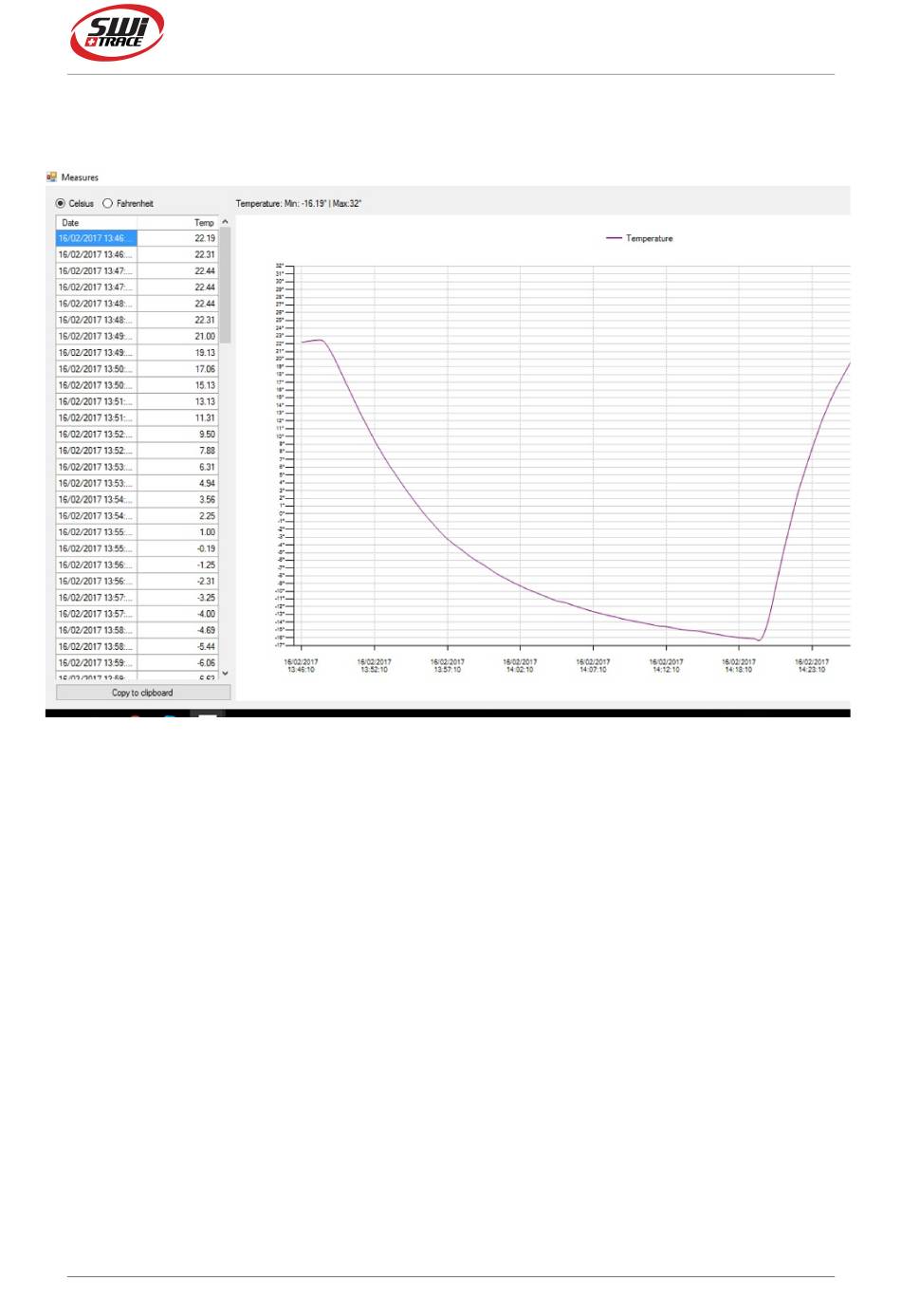Viewport: 901px width, 1316px height.
Task: Select the row with temperature -0.19
Action: [x=137, y=548]
